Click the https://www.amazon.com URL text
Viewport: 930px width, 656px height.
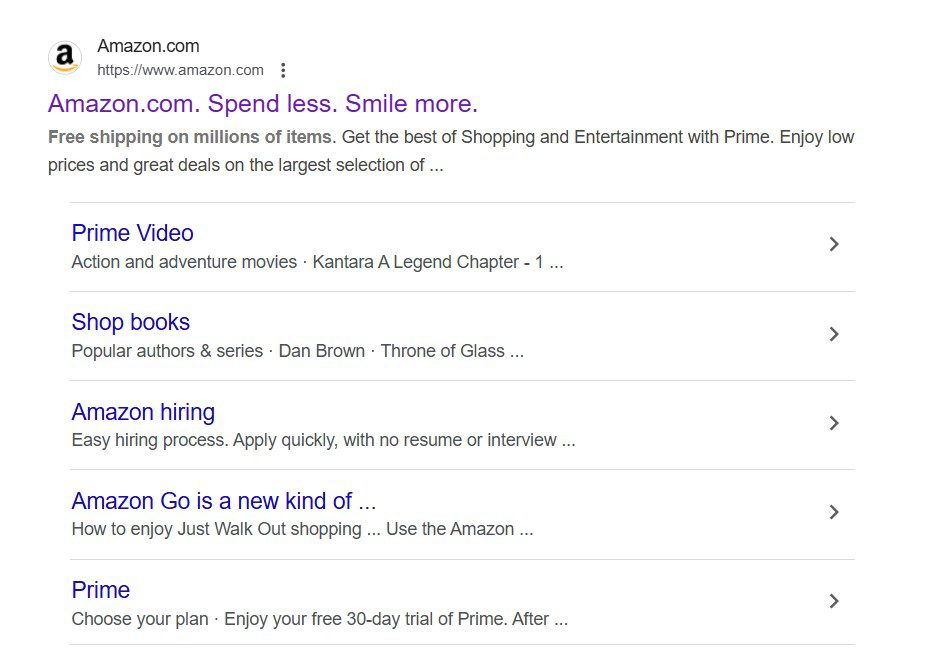[180, 70]
